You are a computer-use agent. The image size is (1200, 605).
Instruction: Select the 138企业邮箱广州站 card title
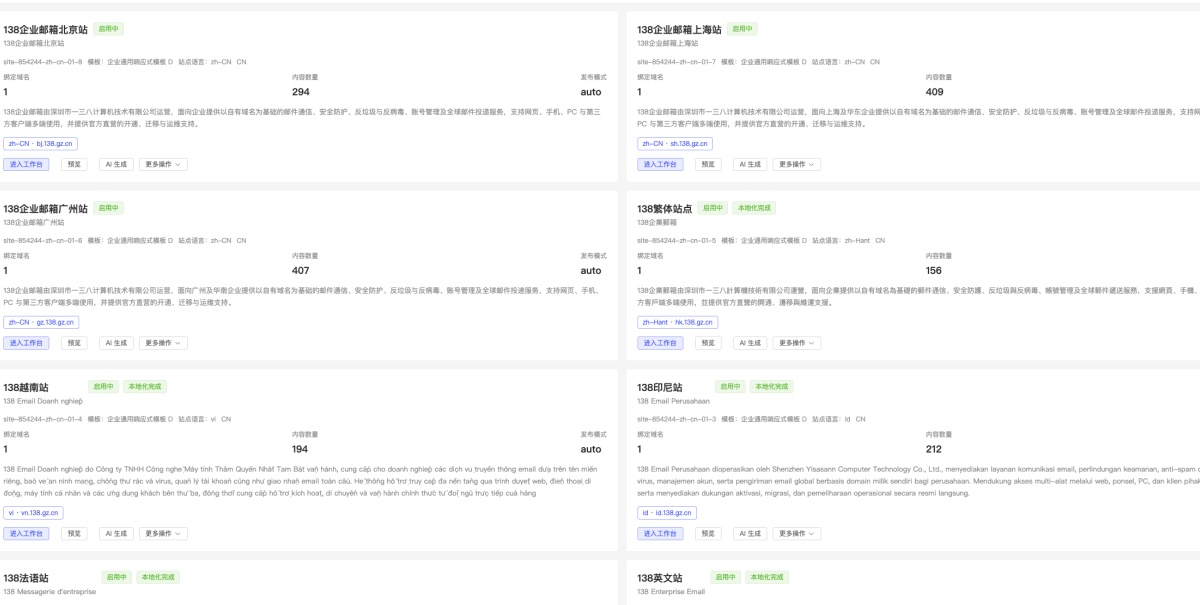[45, 209]
